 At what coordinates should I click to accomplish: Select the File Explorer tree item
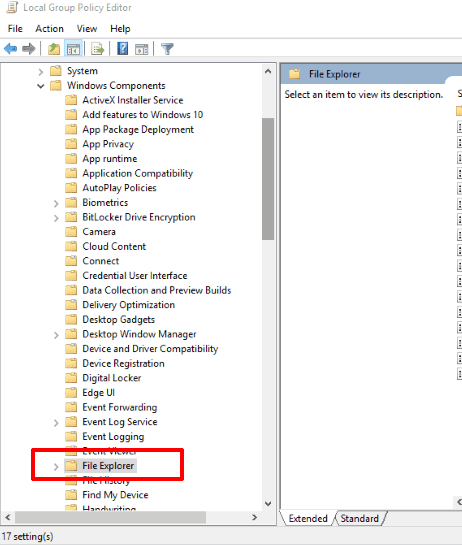tap(108, 465)
